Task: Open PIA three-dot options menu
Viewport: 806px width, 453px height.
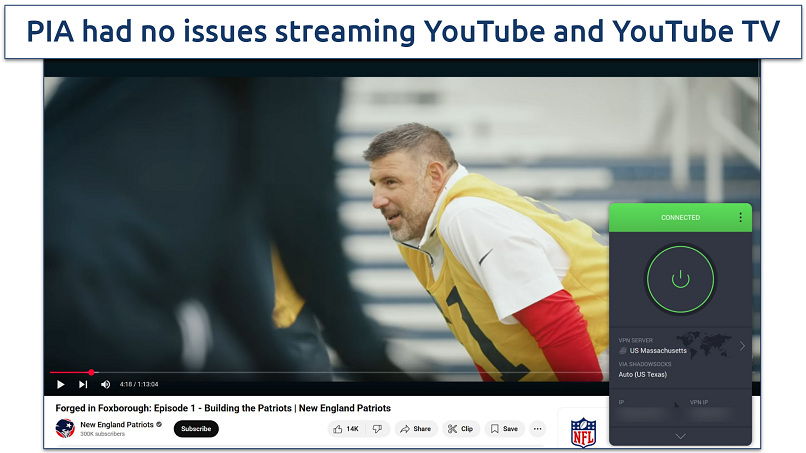Action: pos(740,218)
